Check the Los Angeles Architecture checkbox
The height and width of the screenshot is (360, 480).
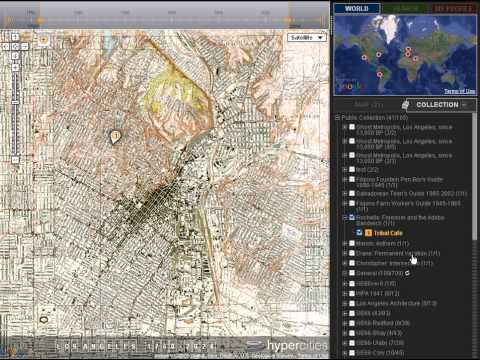[x=352, y=303]
